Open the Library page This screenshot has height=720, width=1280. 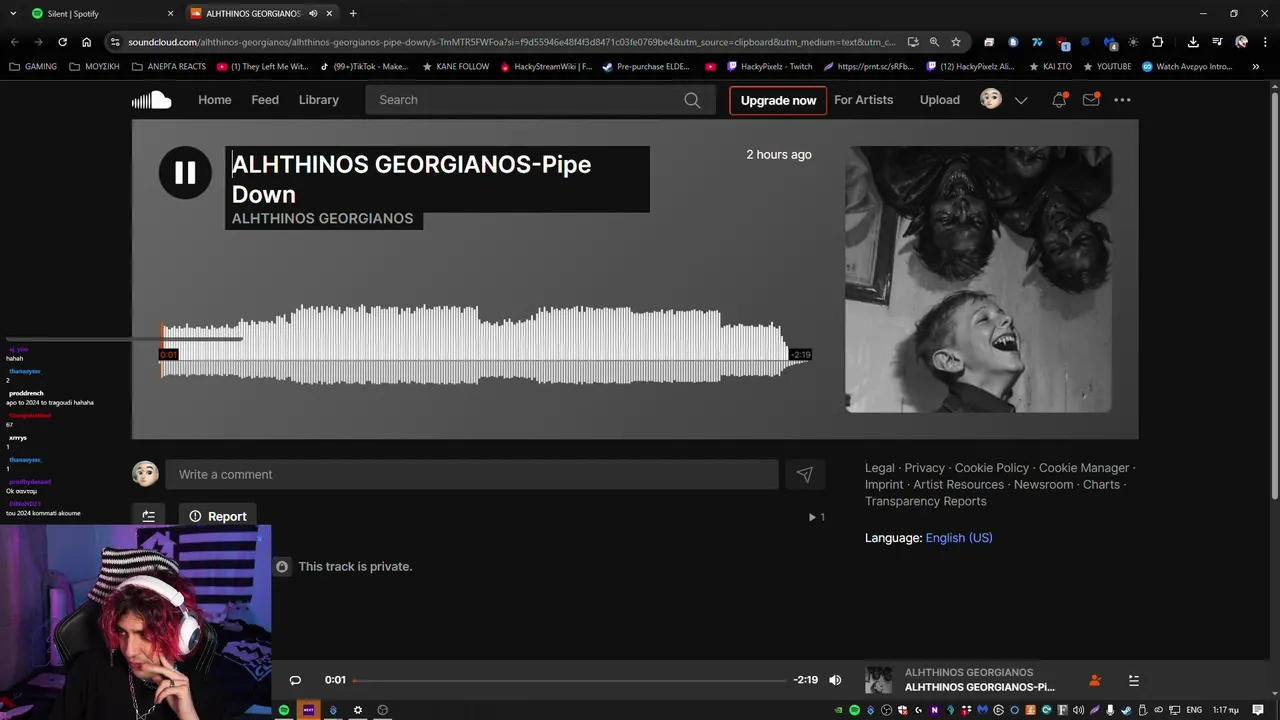318,100
